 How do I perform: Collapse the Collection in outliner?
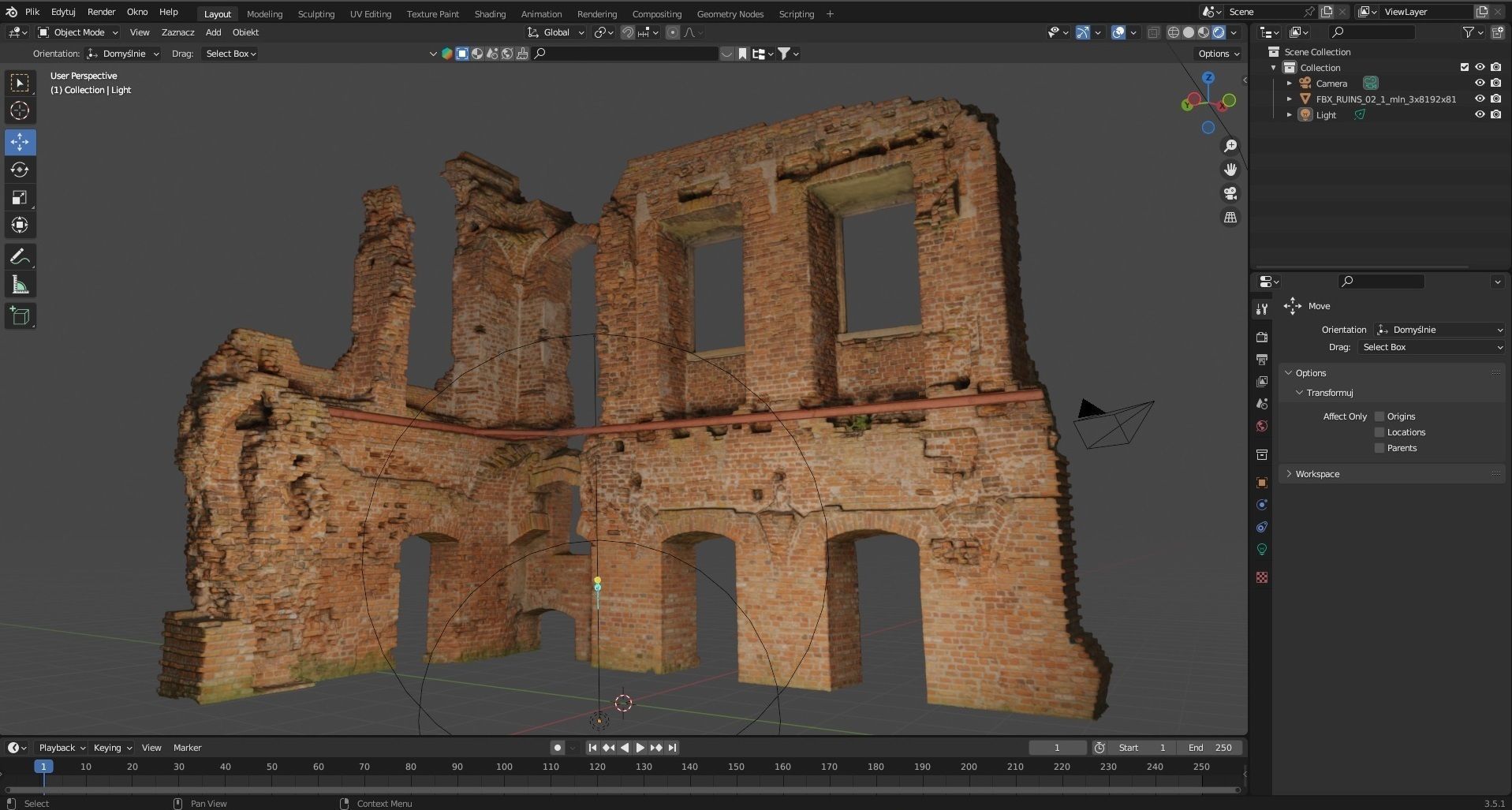tap(1274, 68)
